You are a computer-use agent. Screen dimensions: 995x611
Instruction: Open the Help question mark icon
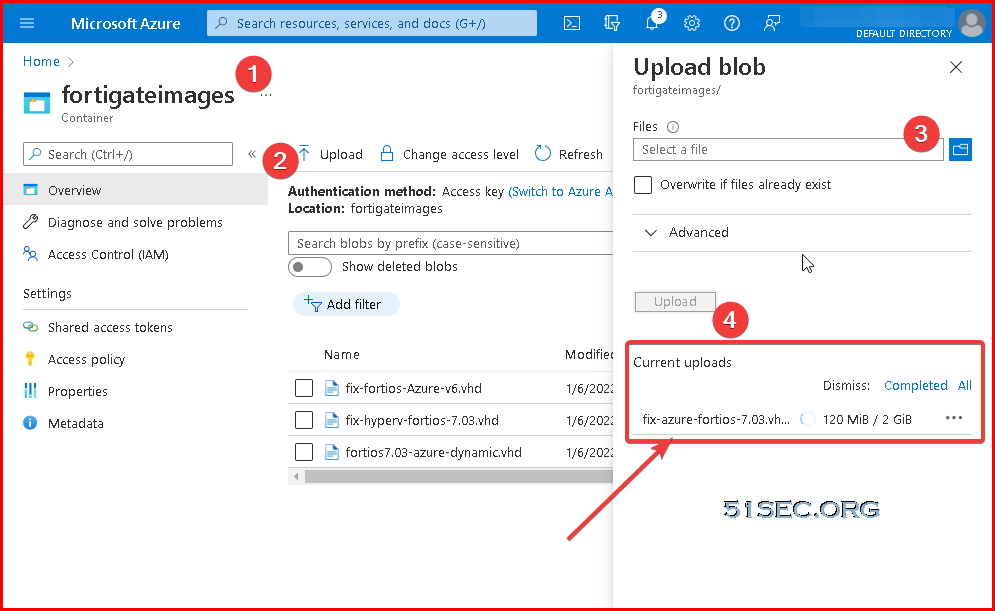pyautogui.click(x=732, y=23)
